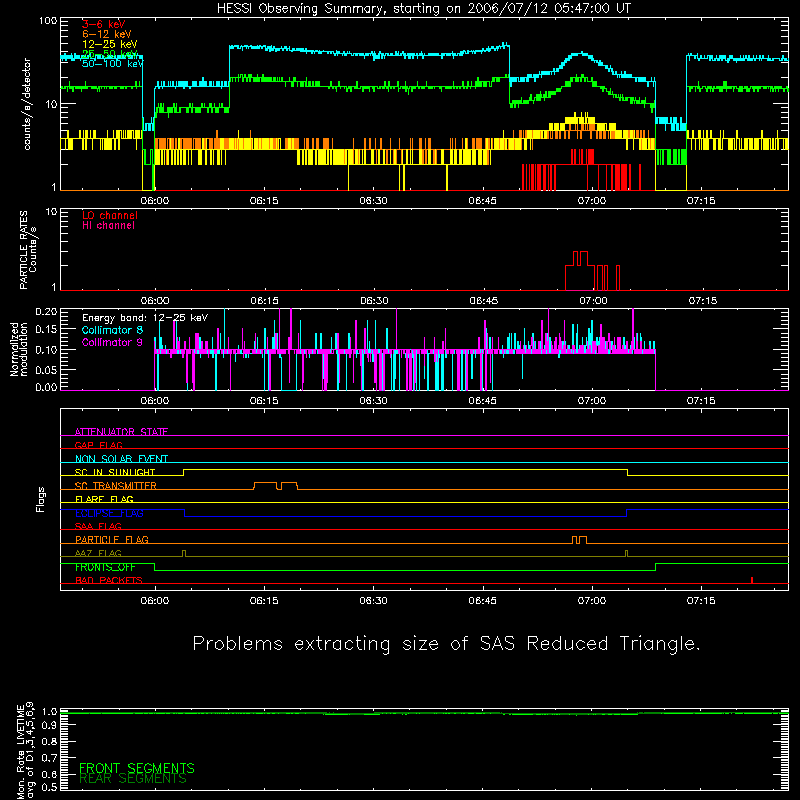Click "0.15" on the modulation axis

tap(46, 330)
